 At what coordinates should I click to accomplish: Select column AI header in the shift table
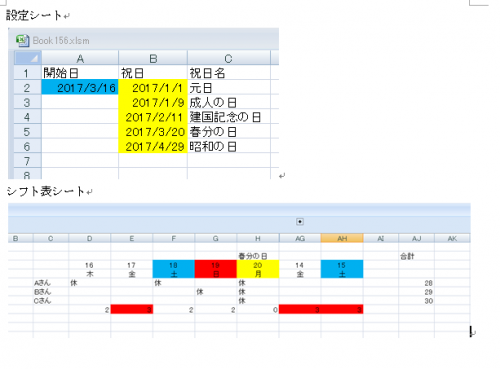pos(381,238)
